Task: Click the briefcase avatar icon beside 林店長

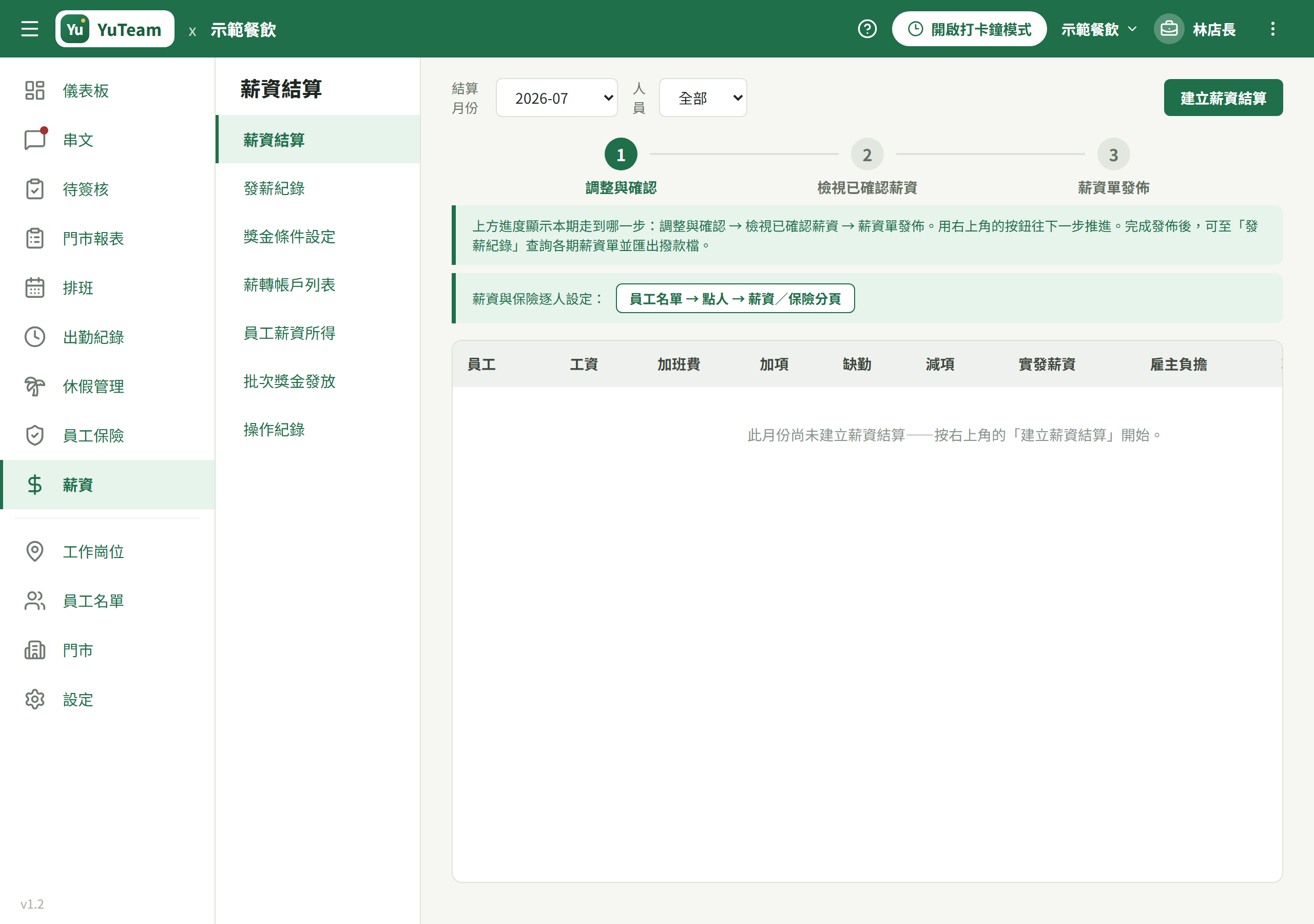Action: click(x=1169, y=29)
